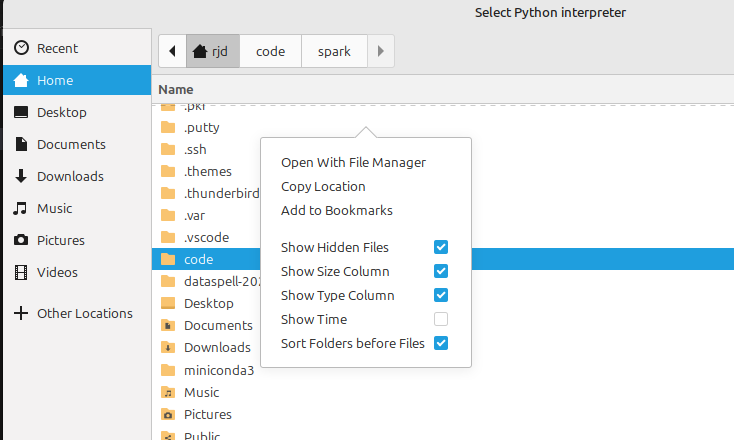
Task: Click the Recent clock icon in sidebar
Action: click(x=21, y=48)
